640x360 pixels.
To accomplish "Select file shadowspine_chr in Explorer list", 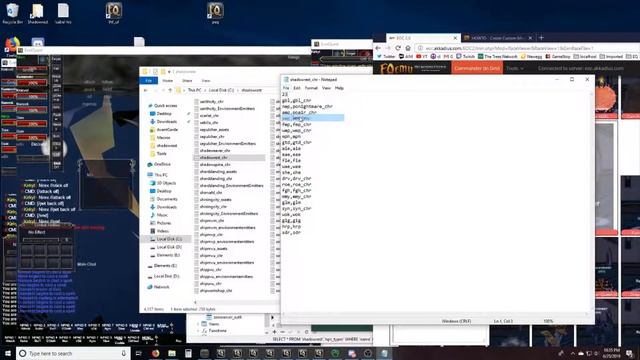I will pos(215,164).
